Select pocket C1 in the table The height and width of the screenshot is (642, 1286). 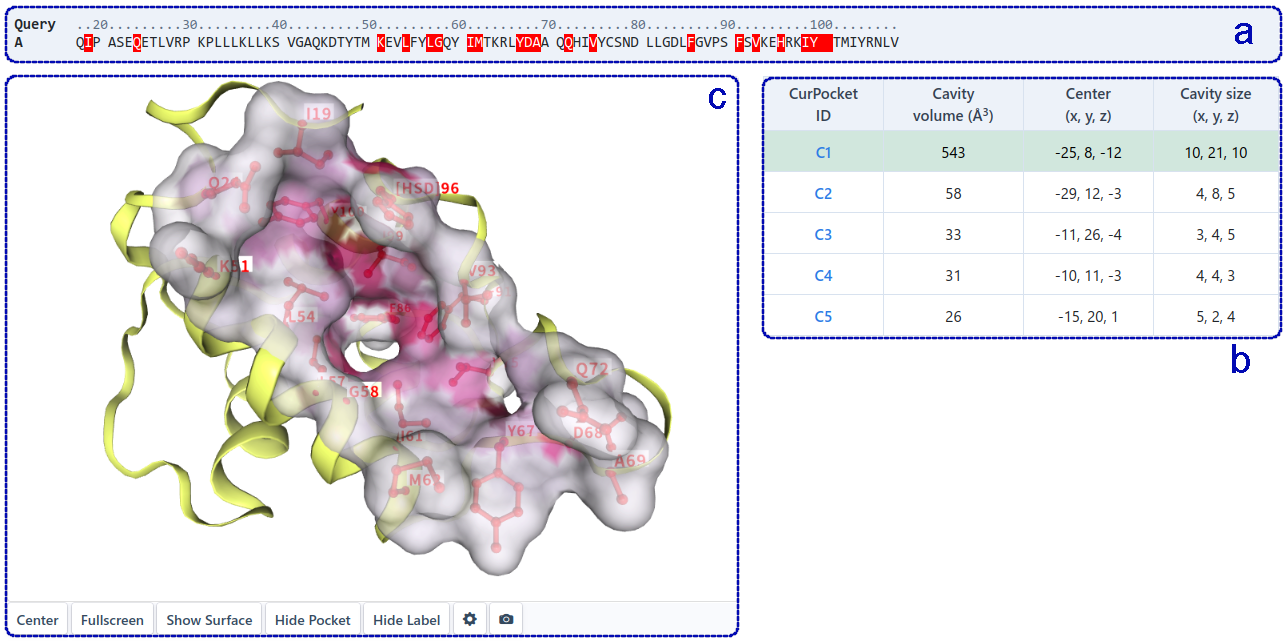tap(823, 153)
